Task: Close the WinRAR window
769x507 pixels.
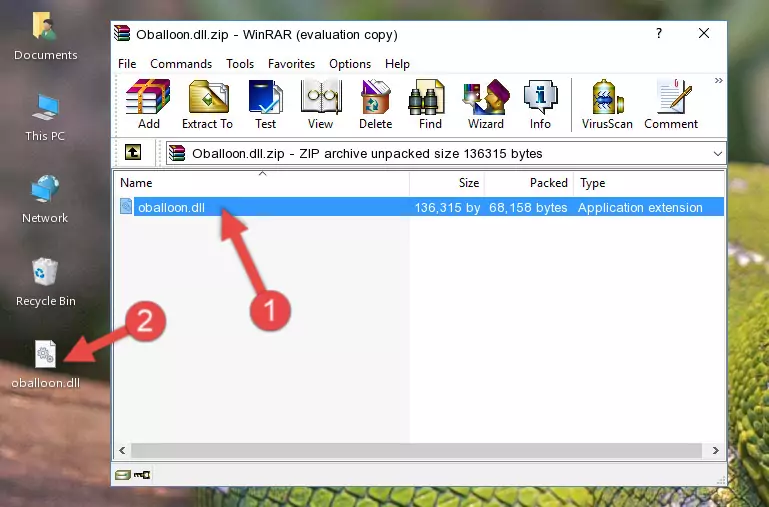Action: (x=704, y=33)
